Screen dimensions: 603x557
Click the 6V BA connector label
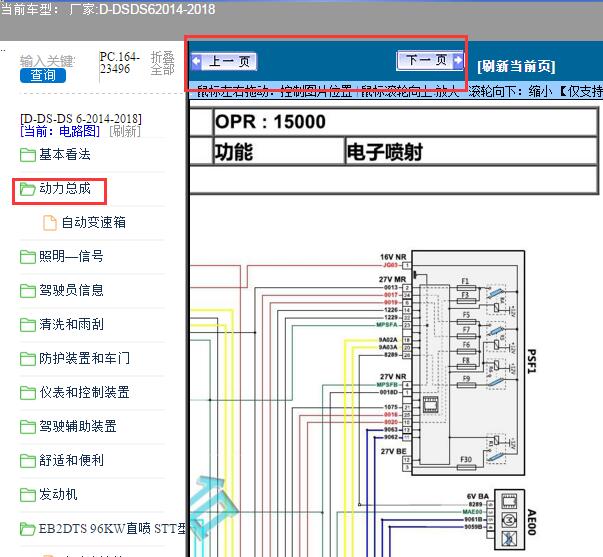pos(478,496)
